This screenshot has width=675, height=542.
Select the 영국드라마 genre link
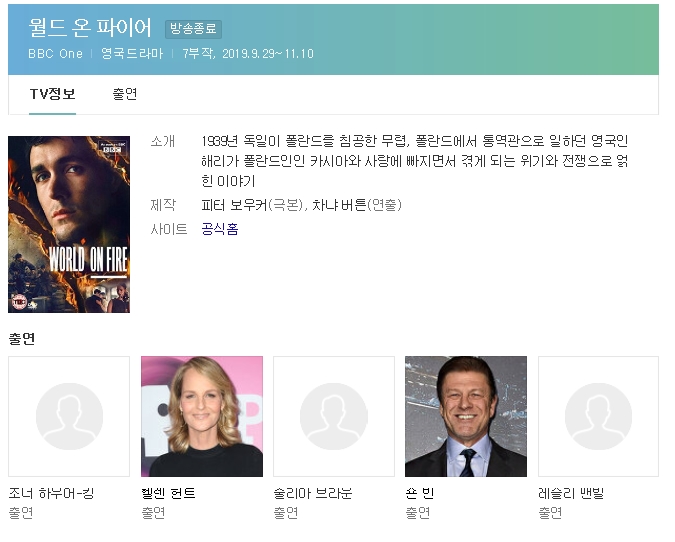pos(132,54)
